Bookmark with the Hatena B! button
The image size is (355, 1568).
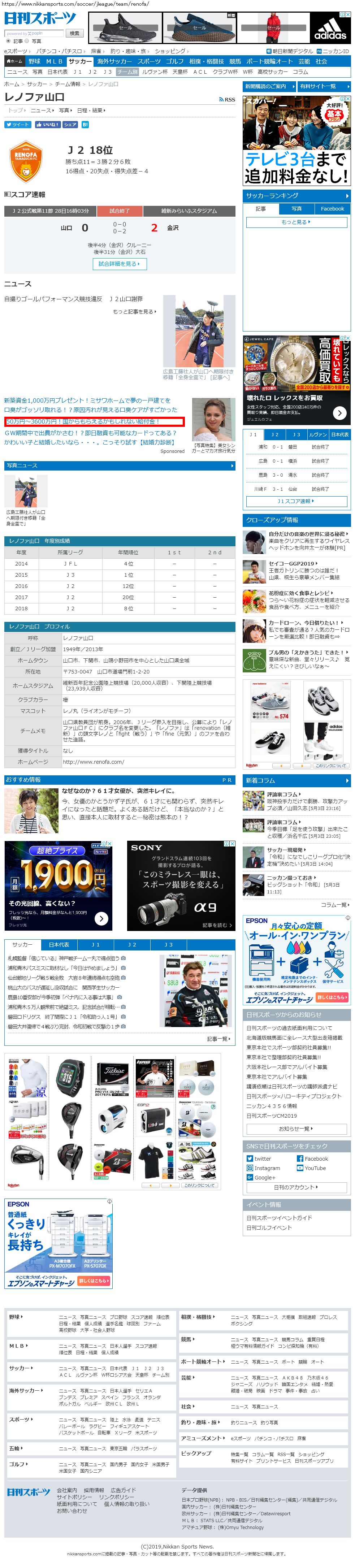85,124
